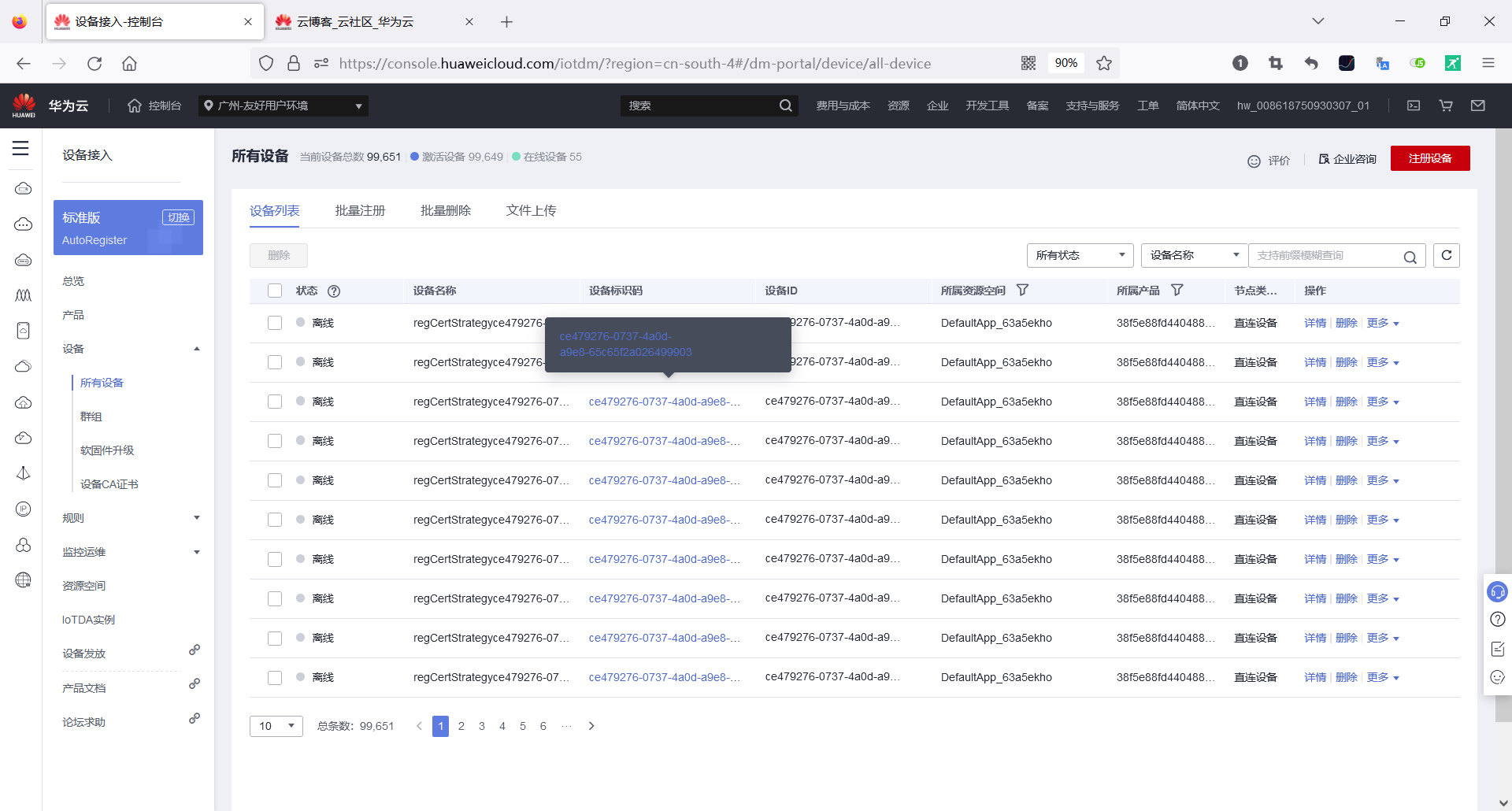Click the device search magnifier icon
1512x811 pixels.
pos(1410,257)
